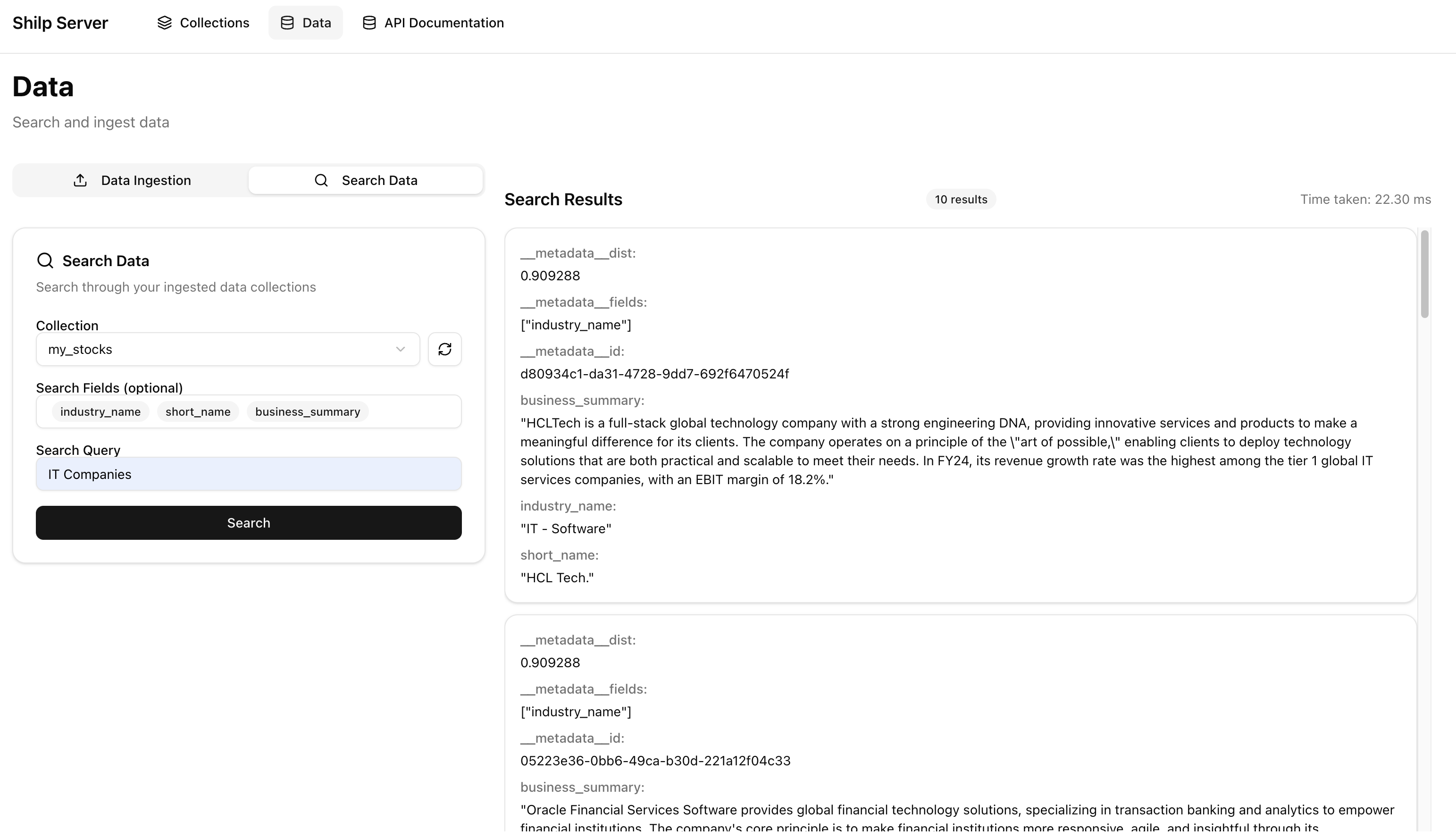
Task: Switch to the Data Ingestion tab
Action: point(130,180)
